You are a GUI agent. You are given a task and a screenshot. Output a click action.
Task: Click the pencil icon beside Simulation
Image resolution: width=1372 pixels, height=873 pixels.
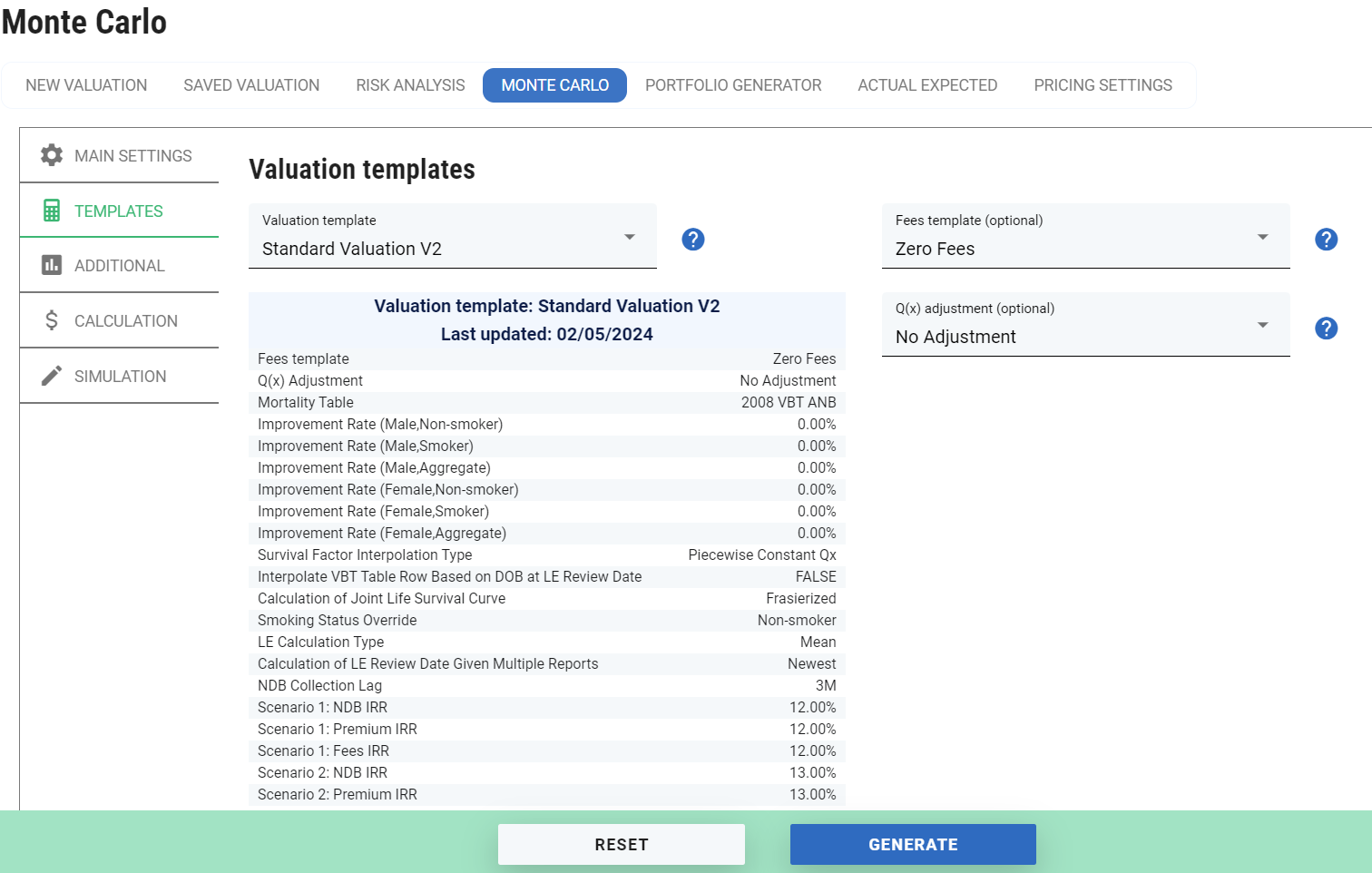click(x=52, y=376)
